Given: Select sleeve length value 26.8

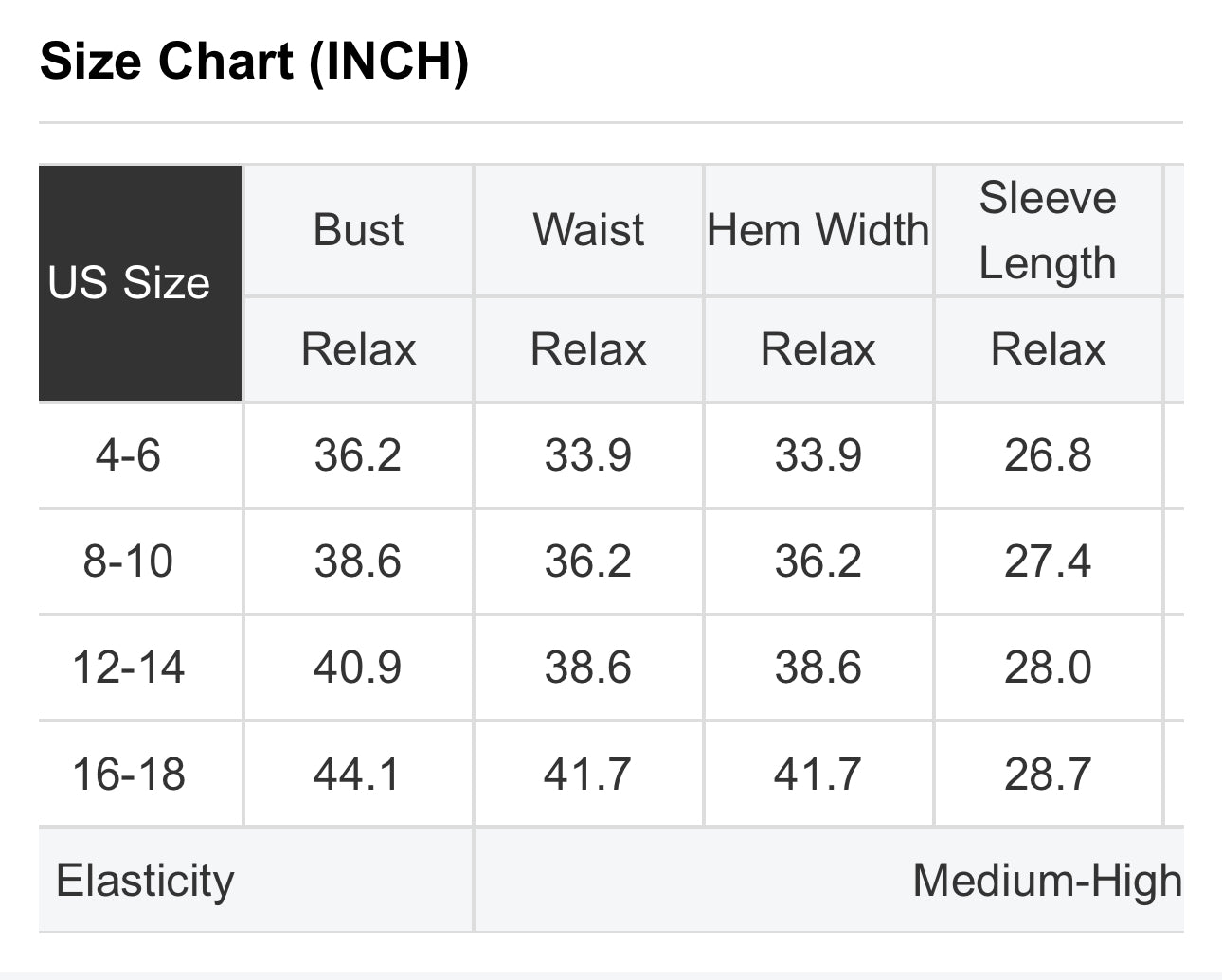Looking at the screenshot, I should 1048,455.
